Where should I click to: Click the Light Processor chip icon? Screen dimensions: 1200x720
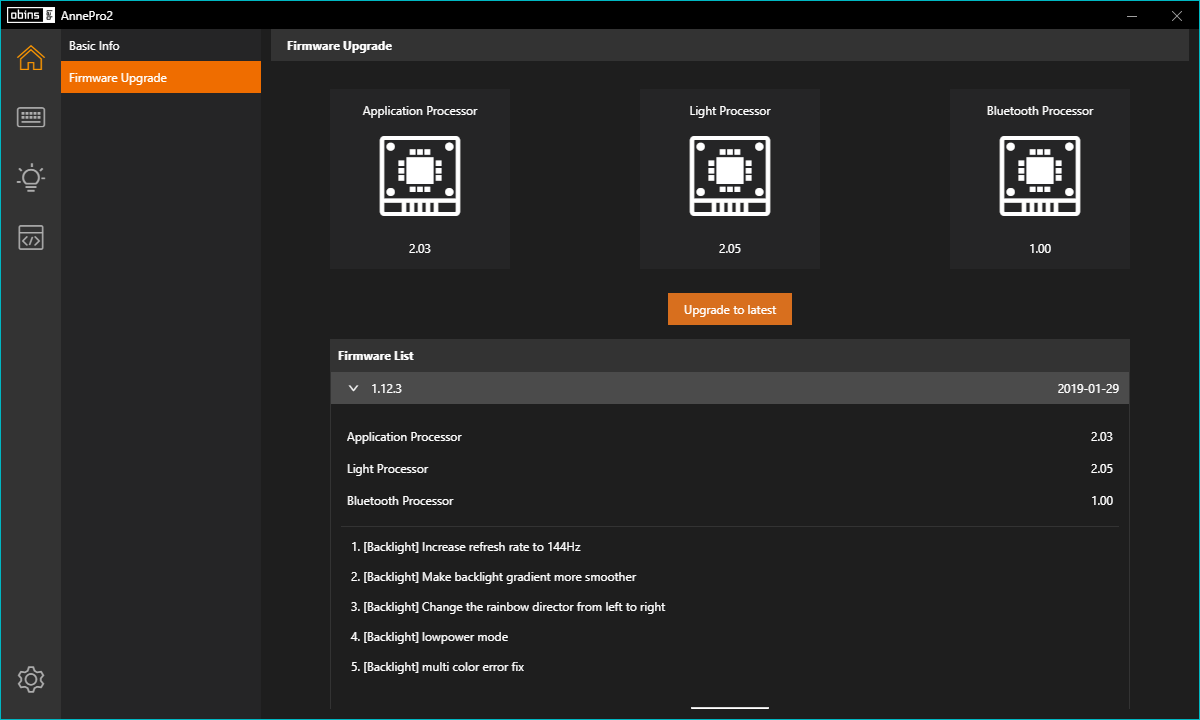point(730,176)
